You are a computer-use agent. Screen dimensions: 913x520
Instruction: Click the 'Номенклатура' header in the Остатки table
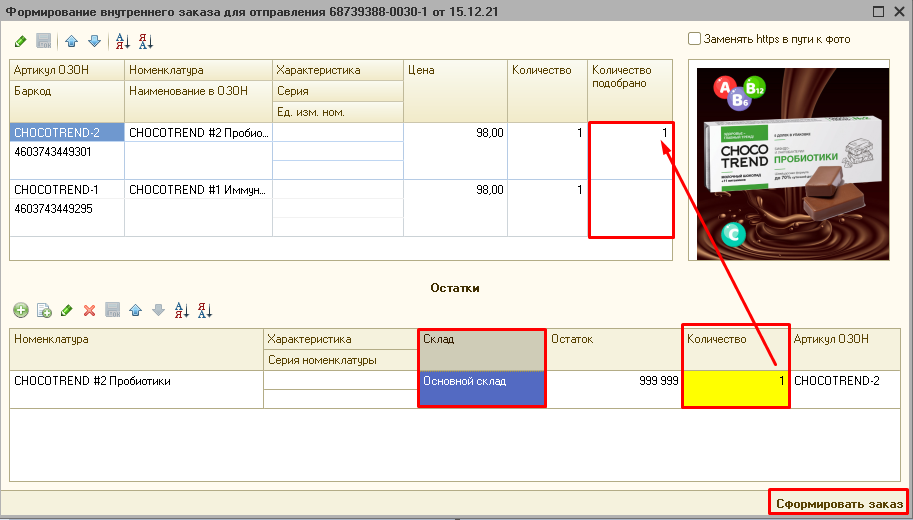(x=136, y=349)
